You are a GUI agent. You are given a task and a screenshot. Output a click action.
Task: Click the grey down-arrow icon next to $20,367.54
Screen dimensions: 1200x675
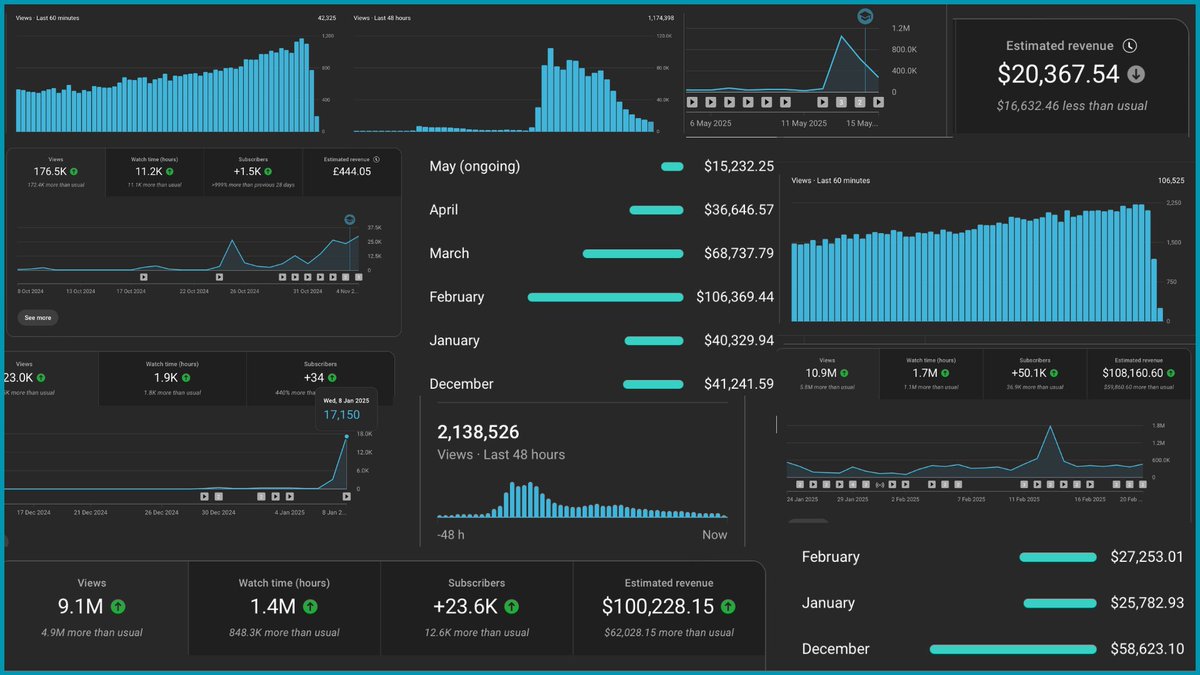coord(1136,74)
